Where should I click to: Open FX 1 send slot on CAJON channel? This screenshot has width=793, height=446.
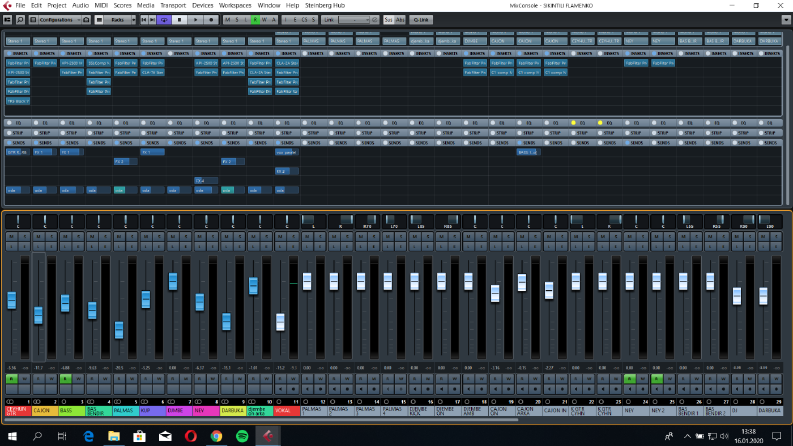click(45, 152)
